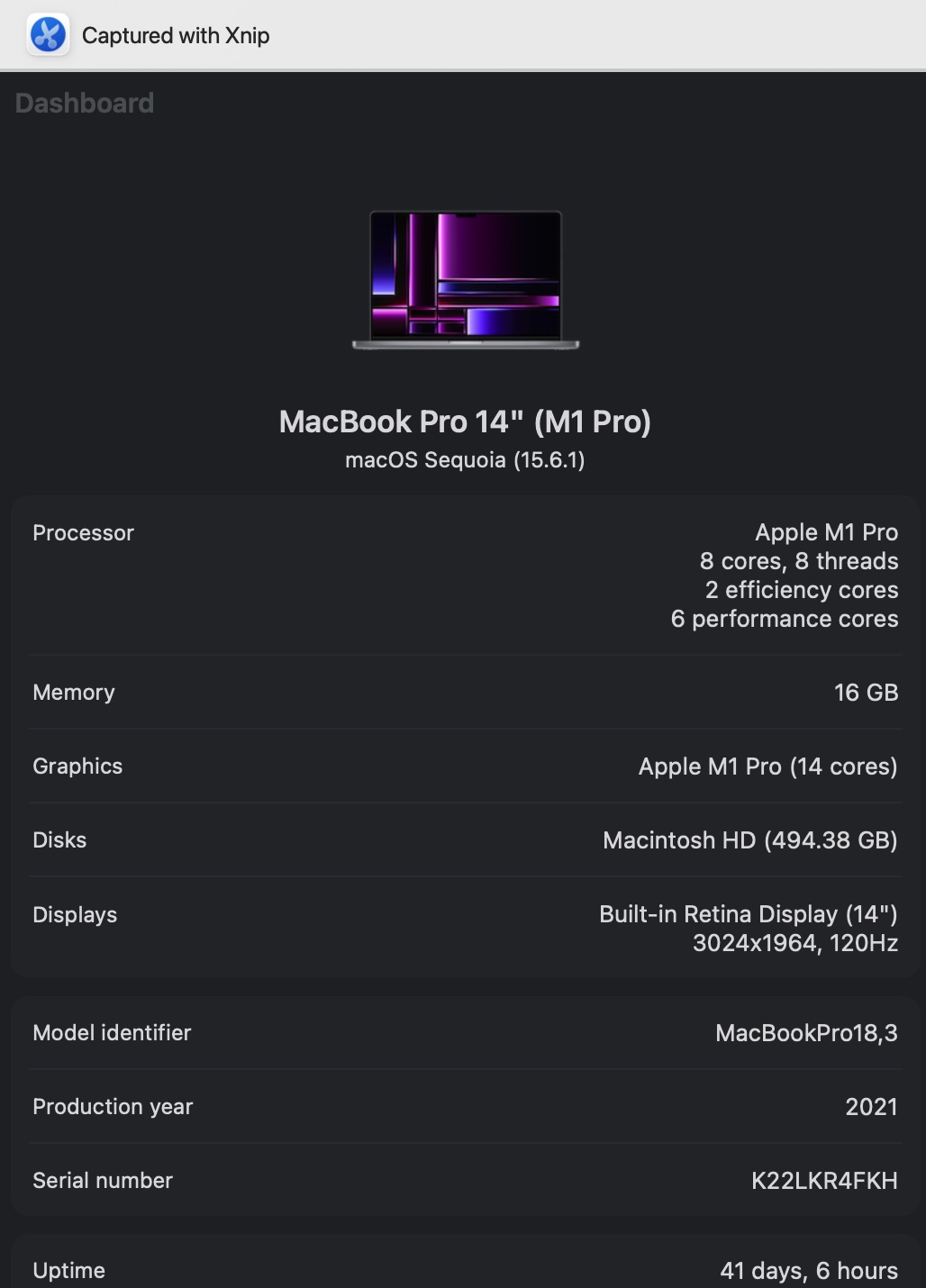Image resolution: width=926 pixels, height=1288 pixels.
Task: Select the Memory row label
Action: click(x=74, y=693)
